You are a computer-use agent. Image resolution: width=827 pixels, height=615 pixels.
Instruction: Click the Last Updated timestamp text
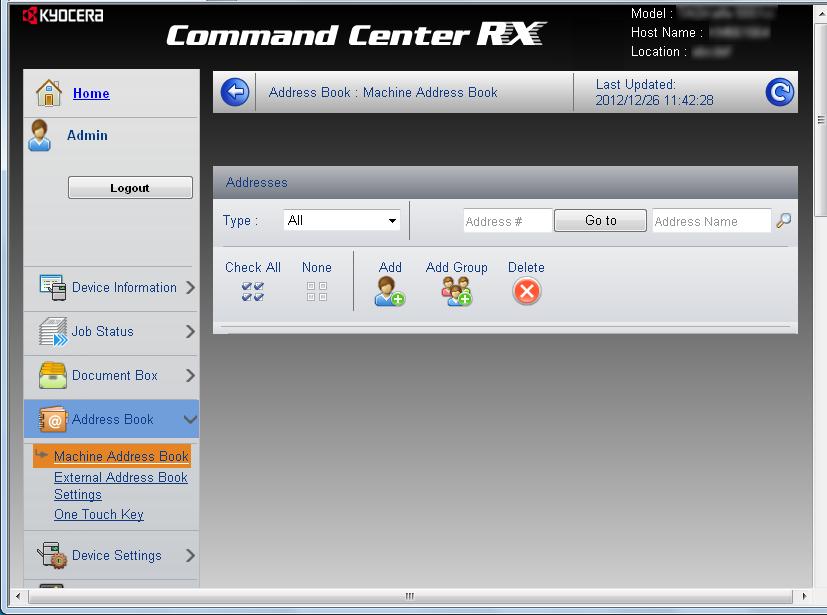click(x=654, y=92)
